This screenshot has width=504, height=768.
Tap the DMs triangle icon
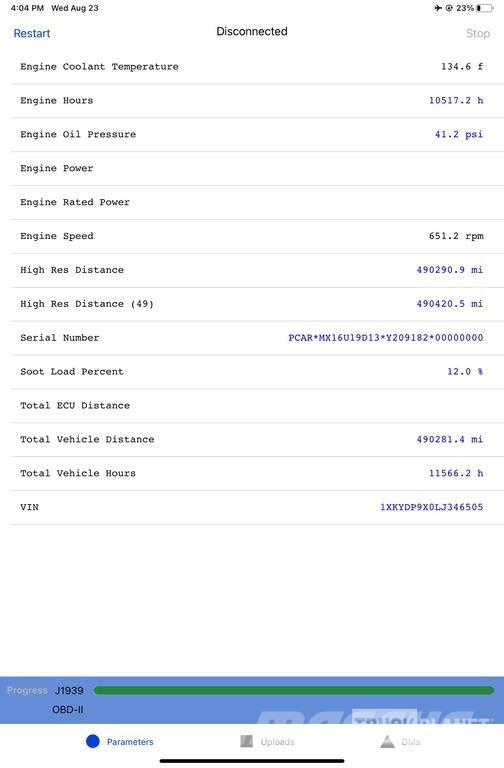387,741
